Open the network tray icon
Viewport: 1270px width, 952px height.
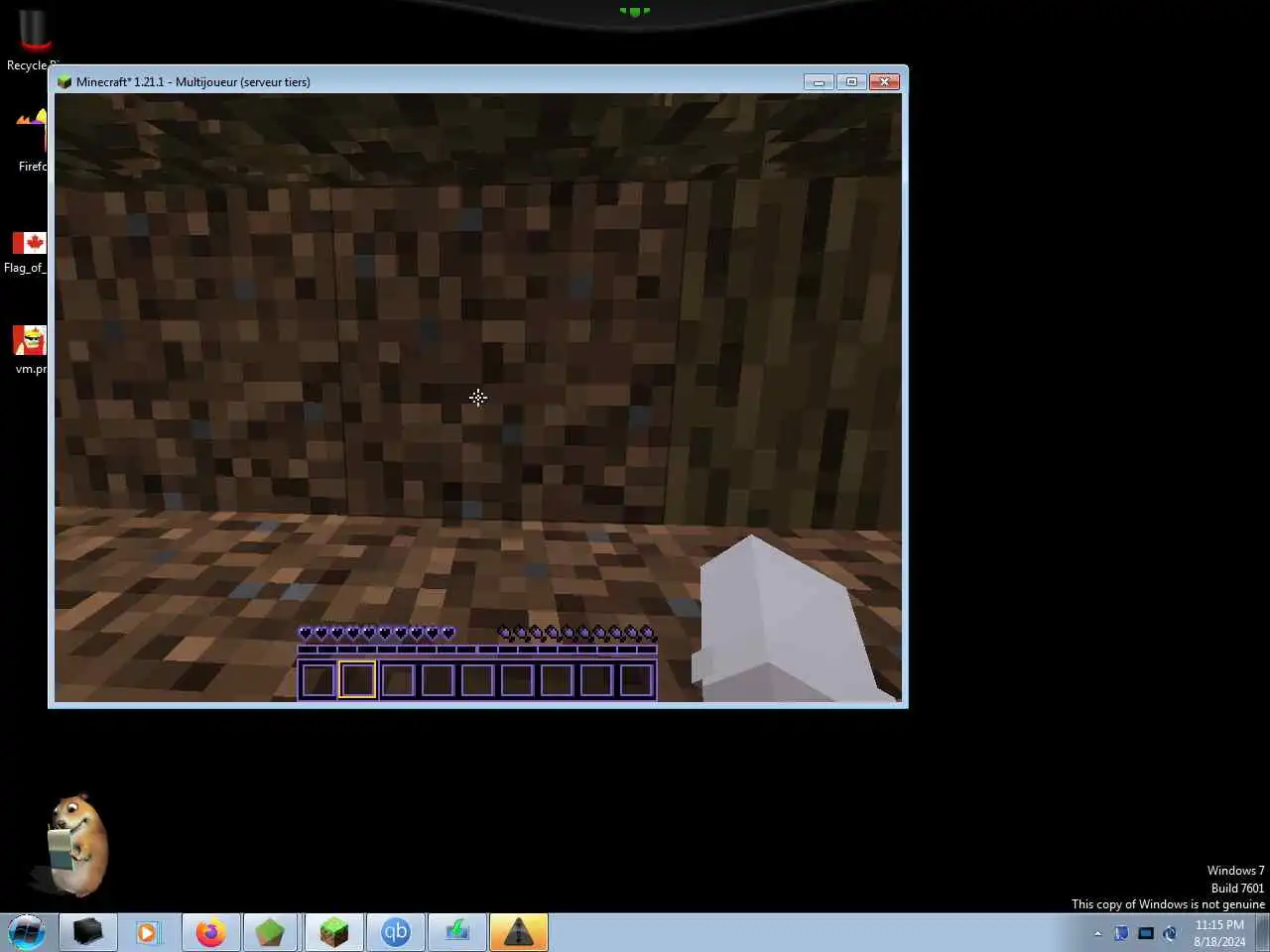point(1146,933)
